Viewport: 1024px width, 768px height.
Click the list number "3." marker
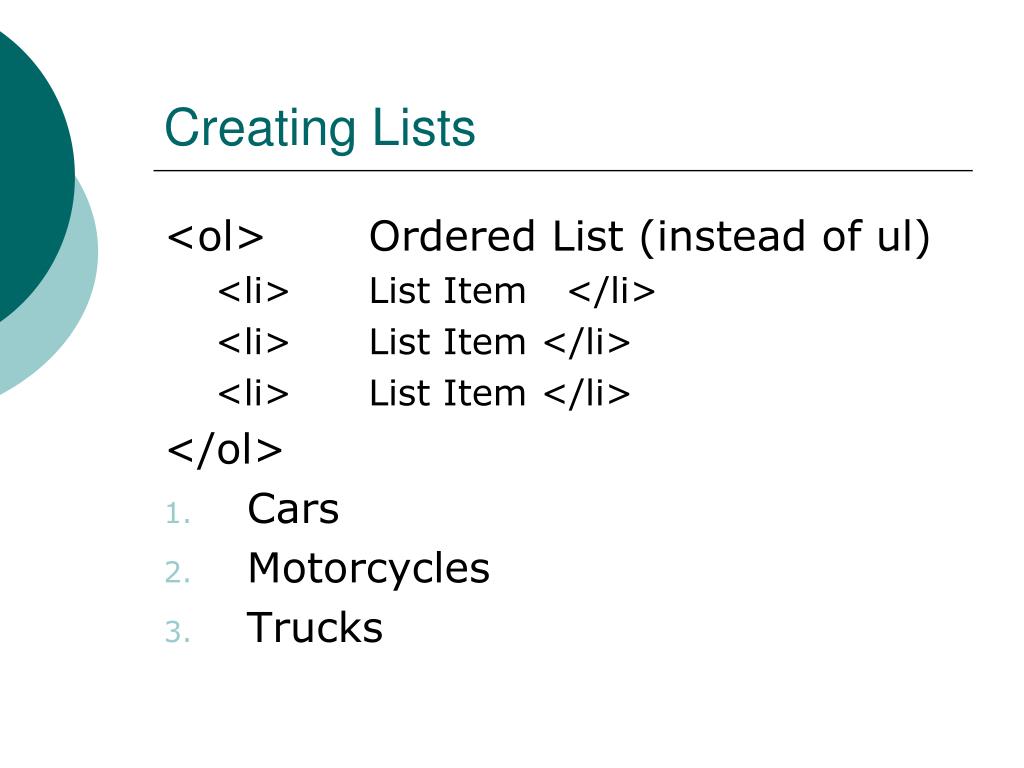[177, 633]
